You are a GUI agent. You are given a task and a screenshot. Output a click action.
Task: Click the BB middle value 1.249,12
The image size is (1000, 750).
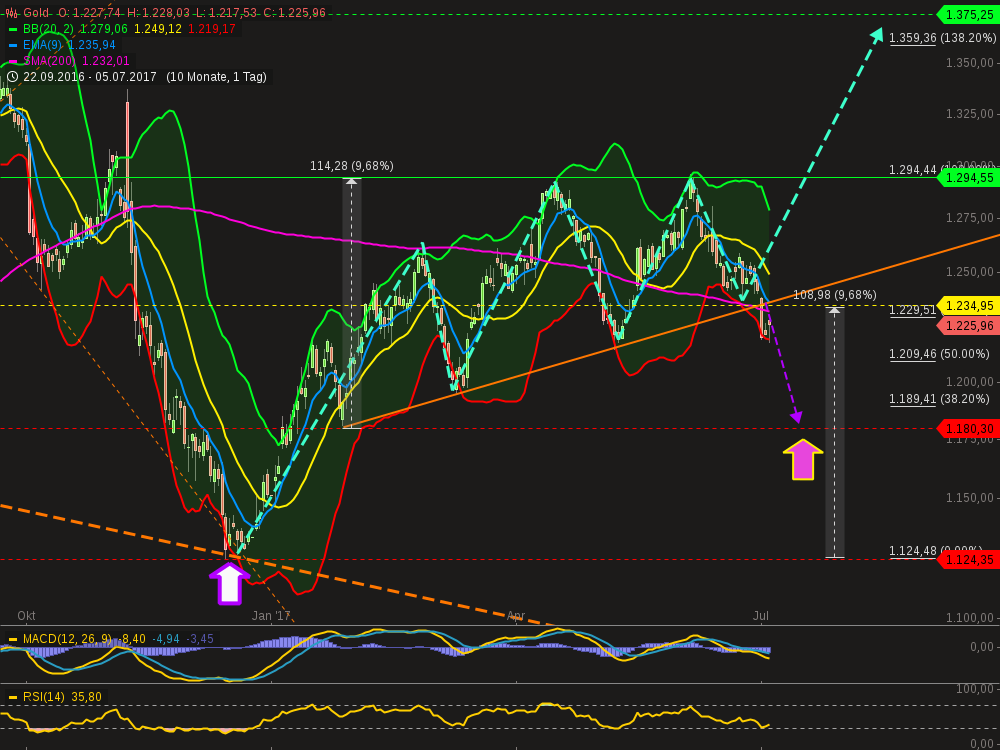(156, 29)
